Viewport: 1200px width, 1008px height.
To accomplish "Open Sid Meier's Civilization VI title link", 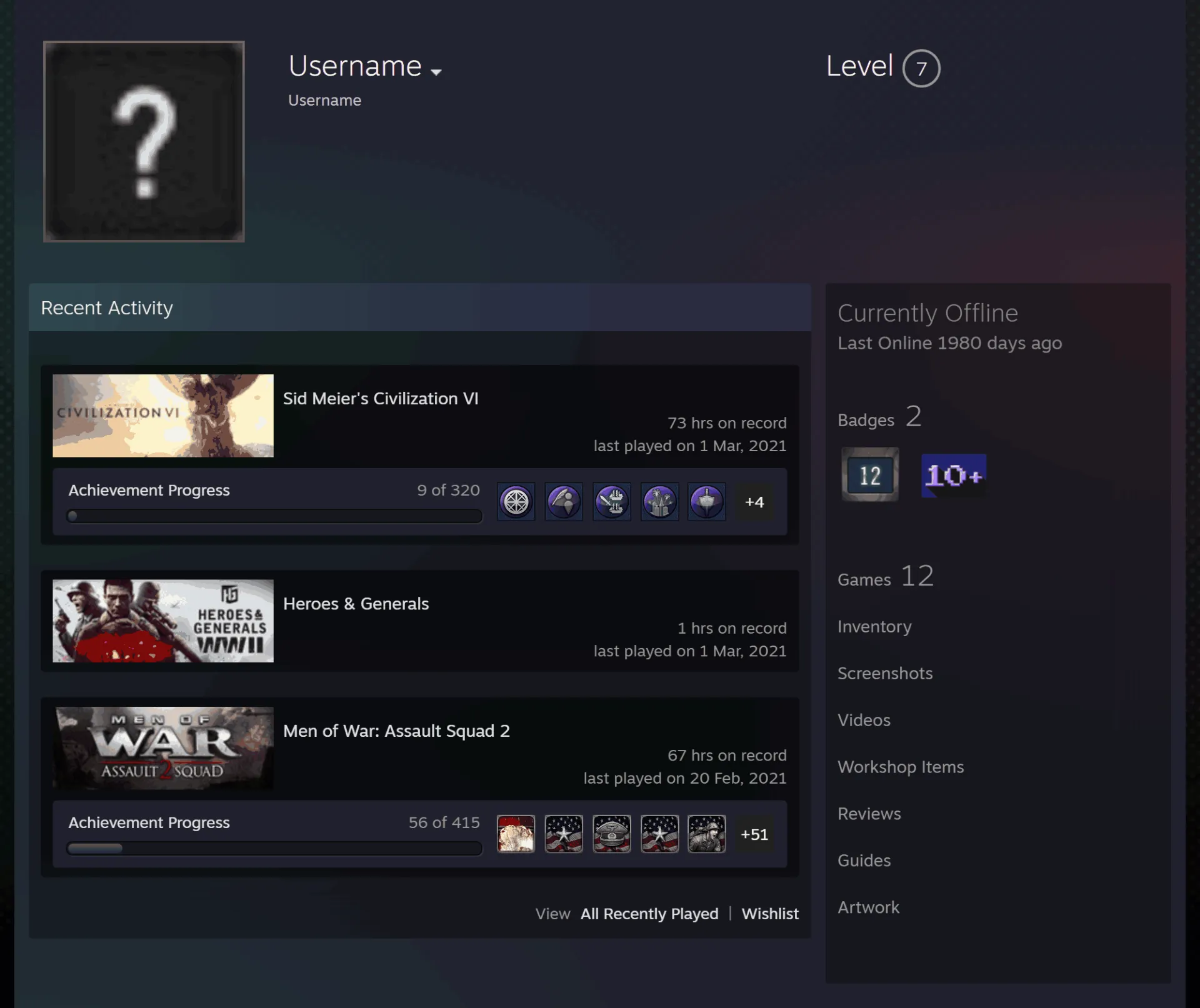I will coord(381,399).
